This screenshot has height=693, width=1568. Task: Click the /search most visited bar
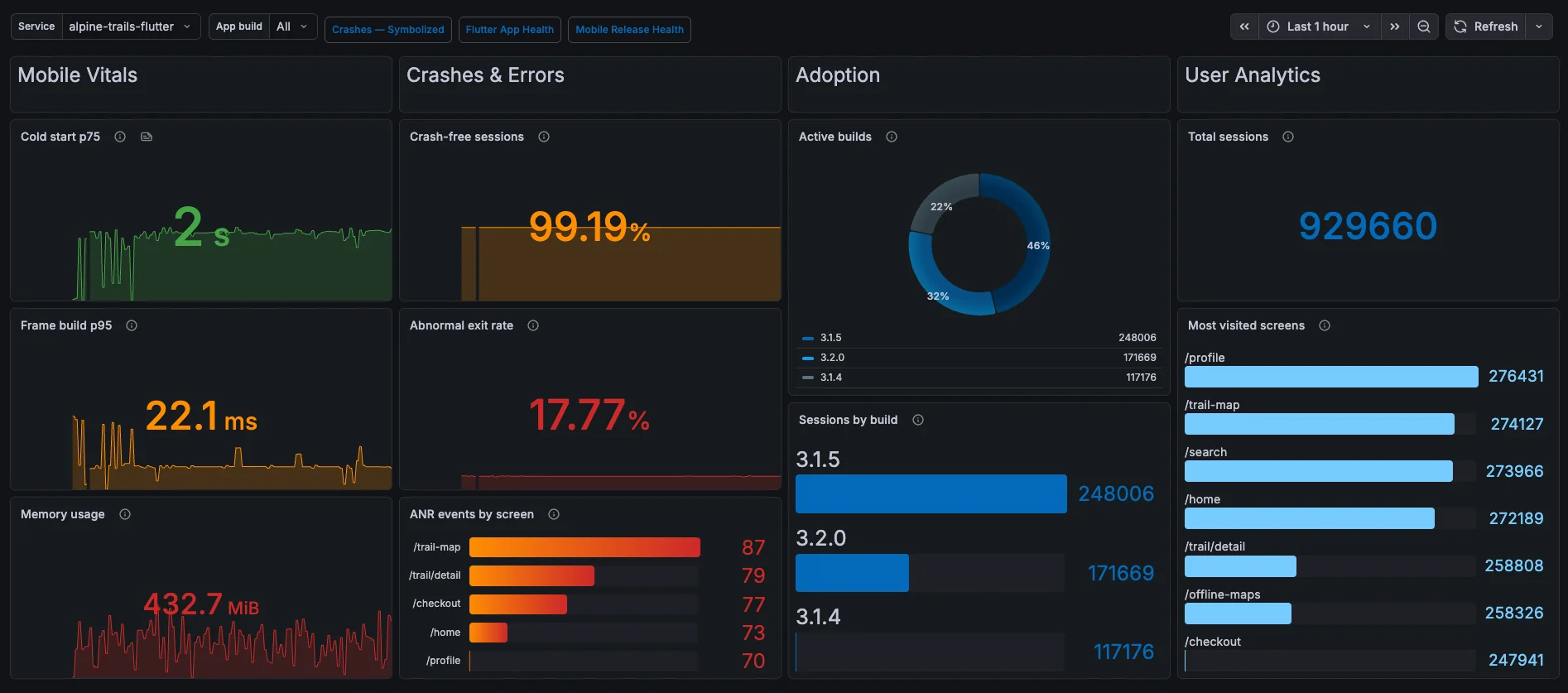click(x=1319, y=471)
